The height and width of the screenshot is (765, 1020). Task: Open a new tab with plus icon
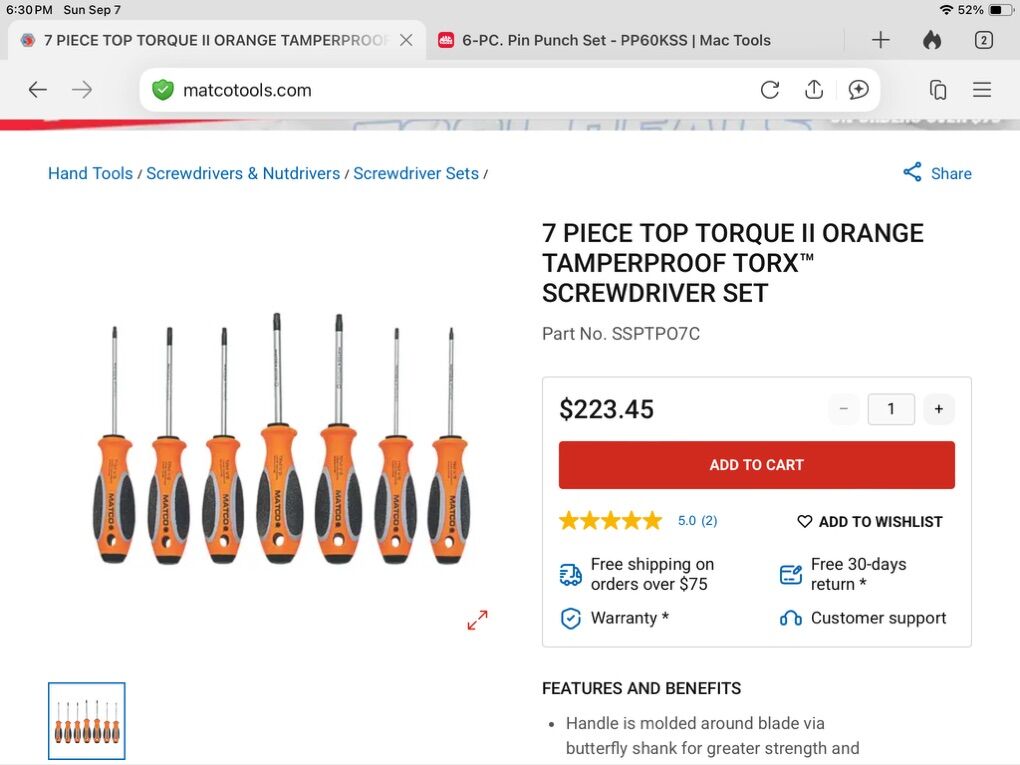[x=880, y=40]
